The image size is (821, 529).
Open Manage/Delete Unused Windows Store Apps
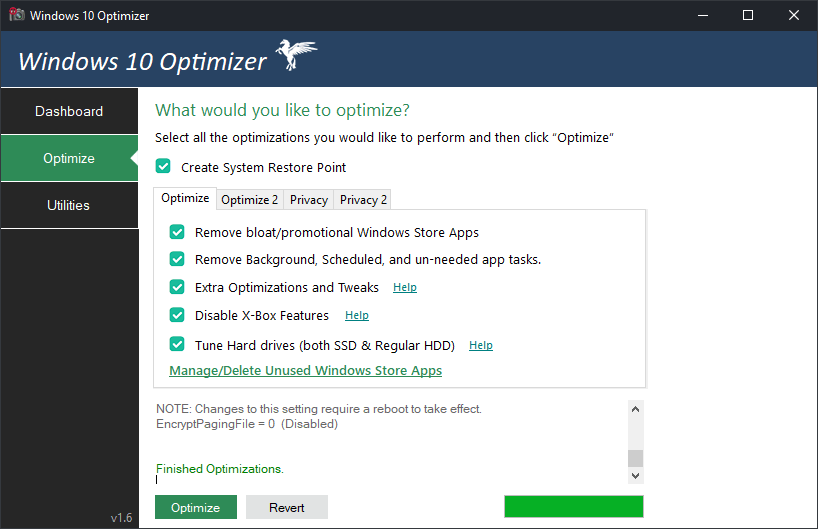pyautogui.click(x=305, y=370)
